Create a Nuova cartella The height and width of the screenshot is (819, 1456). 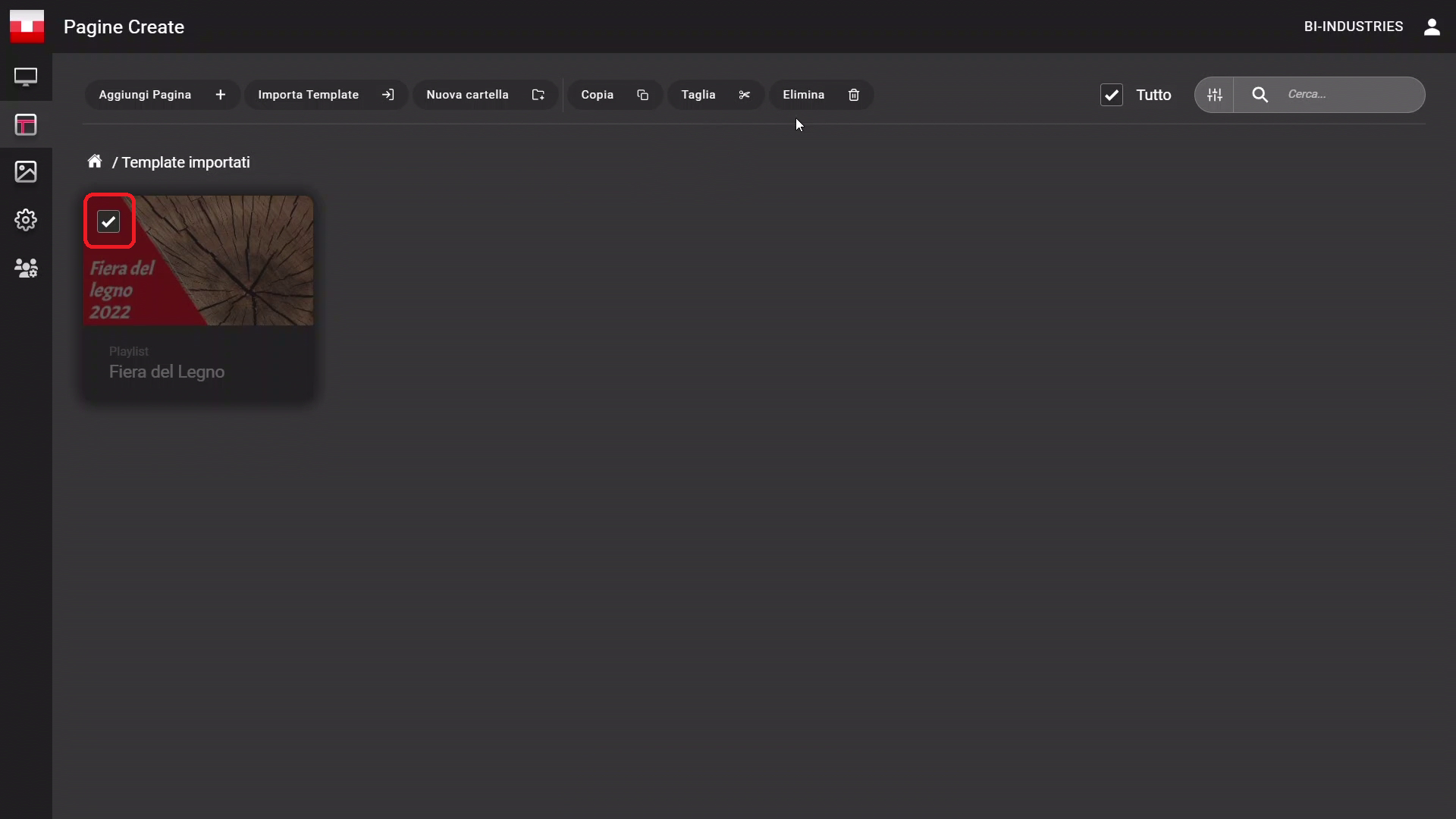coord(485,95)
